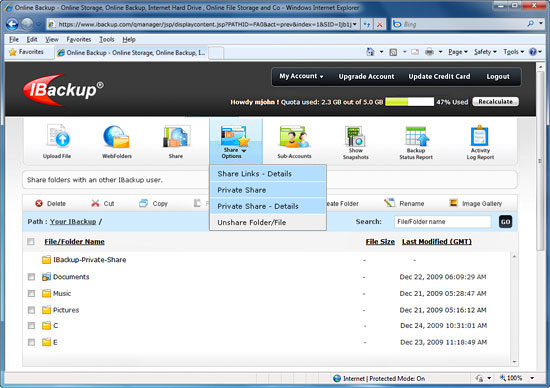Click the Delete action icon
The image size is (550, 388).
(39, 203)
